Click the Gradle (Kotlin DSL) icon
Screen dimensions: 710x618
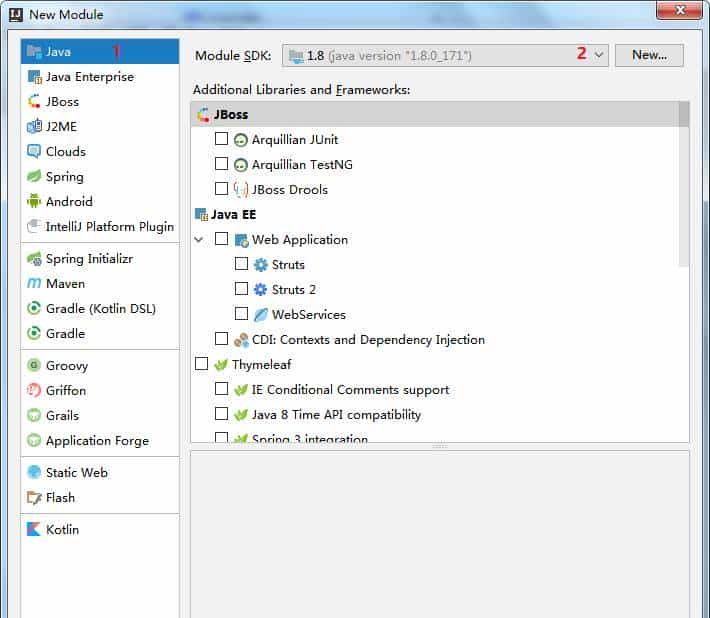tap(34, 308)
